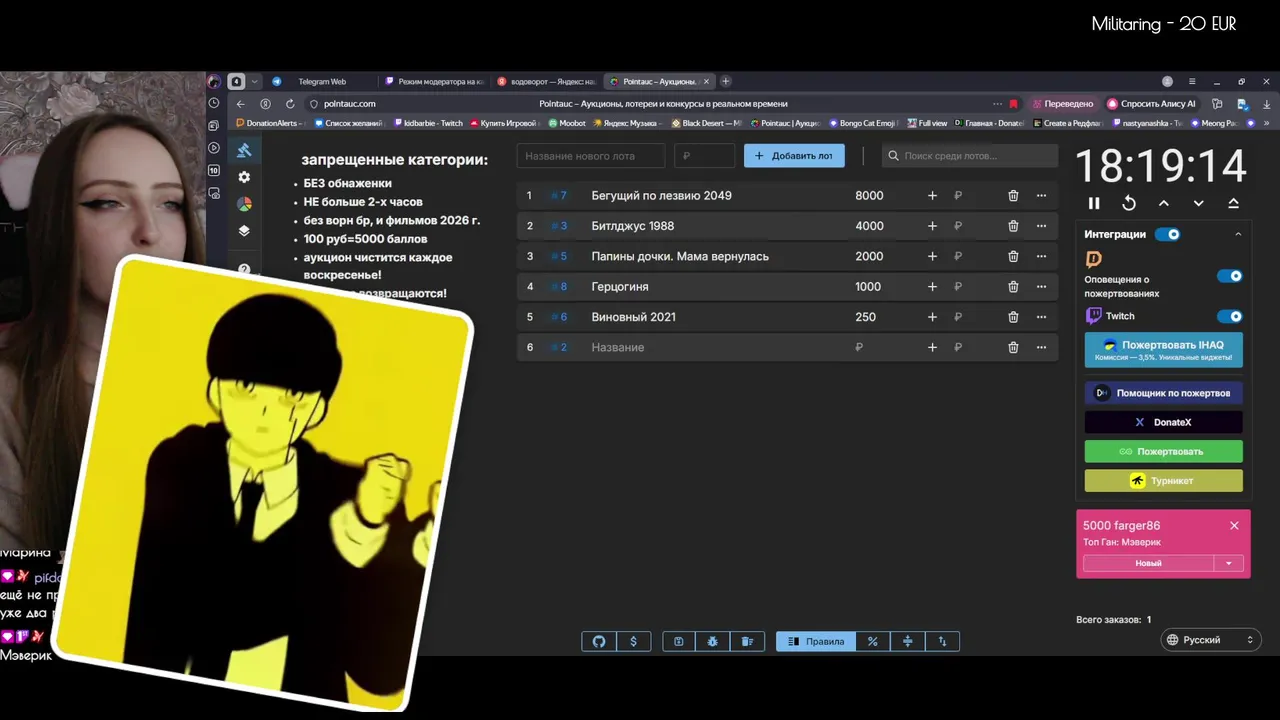The height and width of the screenshot is (720, 1280).
Task: Add amount plus for Бегущий по лезвию 2049
Action: pos(932,196)
